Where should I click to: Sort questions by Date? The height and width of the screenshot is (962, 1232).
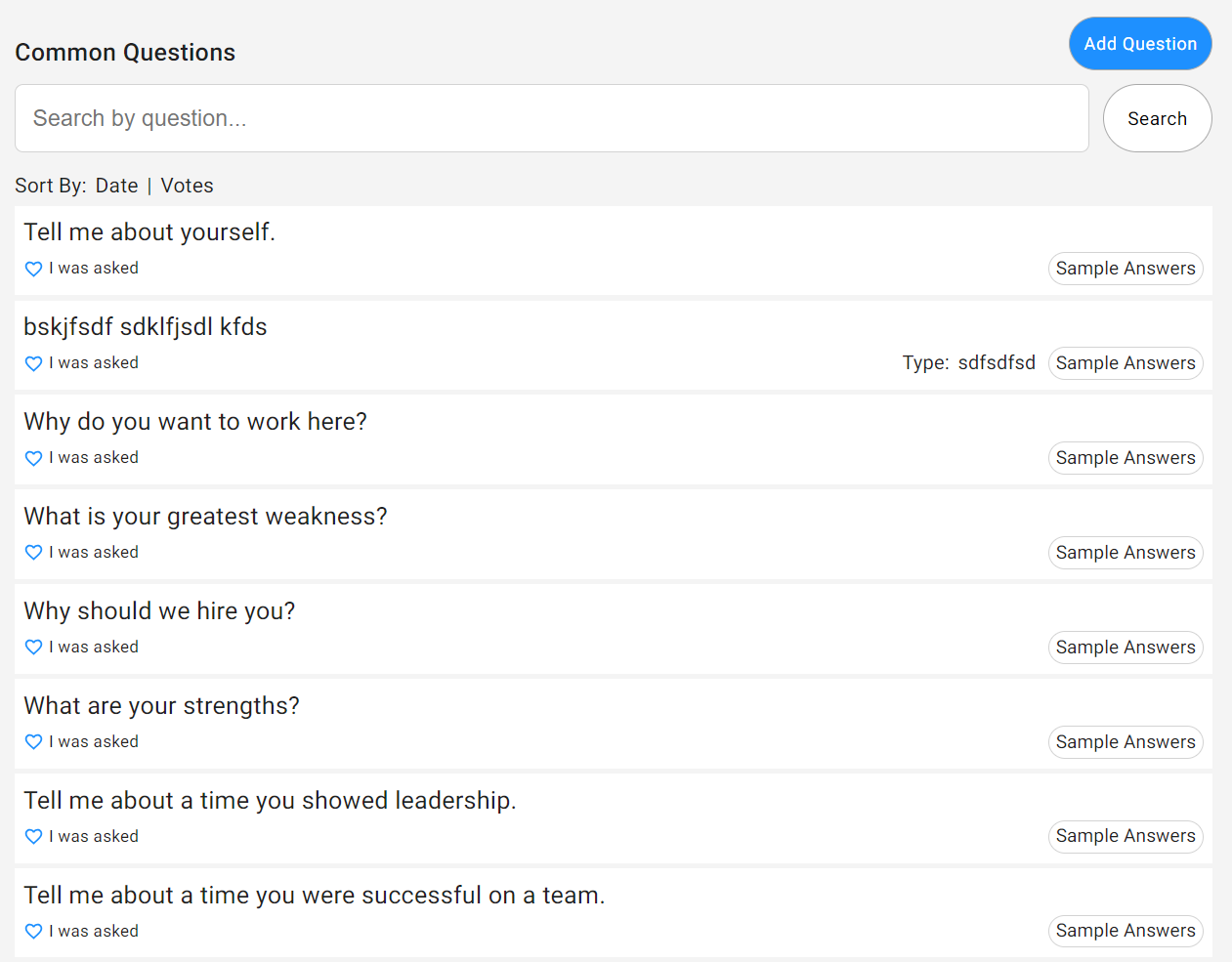tap(116, 186)
